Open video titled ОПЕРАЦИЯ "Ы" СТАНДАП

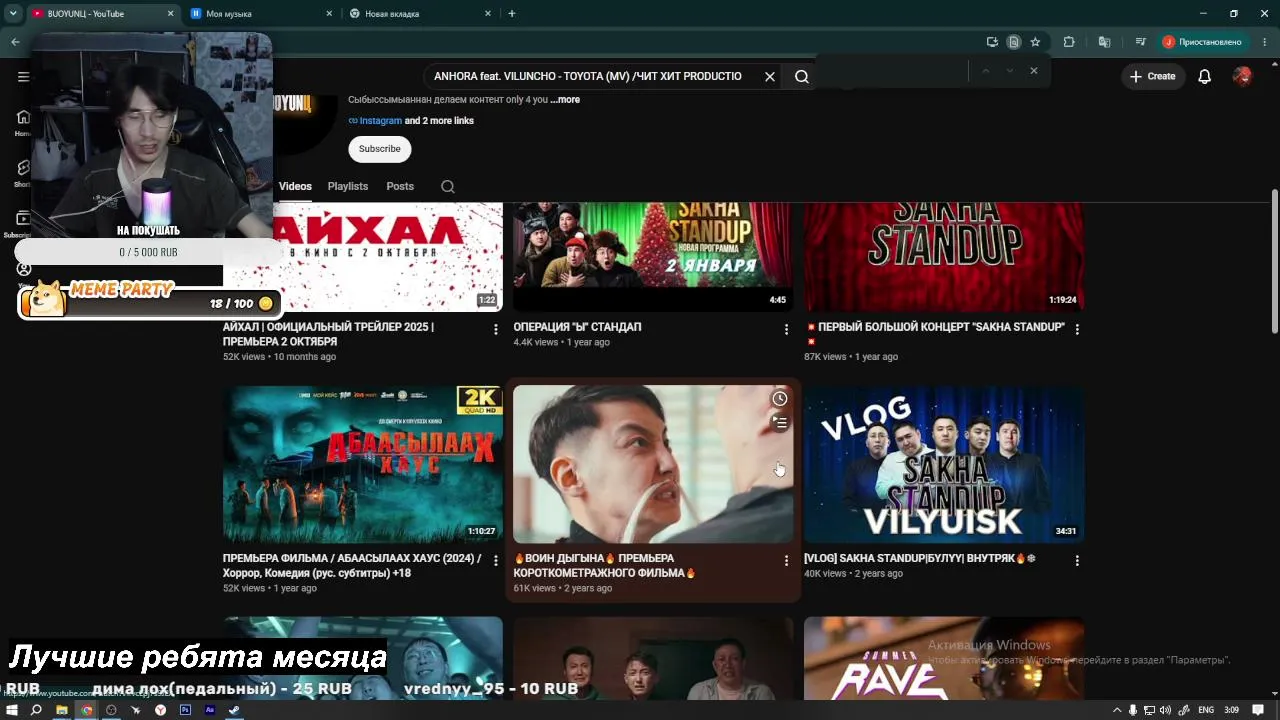pos(577,327)
